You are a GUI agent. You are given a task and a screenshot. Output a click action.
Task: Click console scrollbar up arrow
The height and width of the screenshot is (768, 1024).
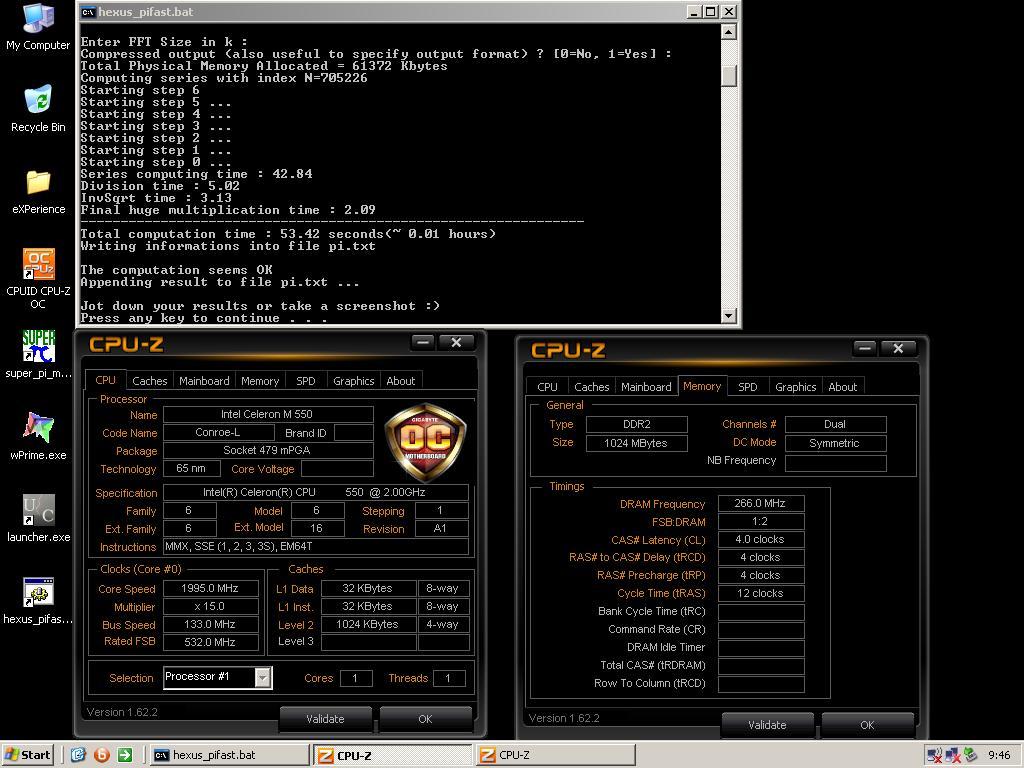pos(729,32)
